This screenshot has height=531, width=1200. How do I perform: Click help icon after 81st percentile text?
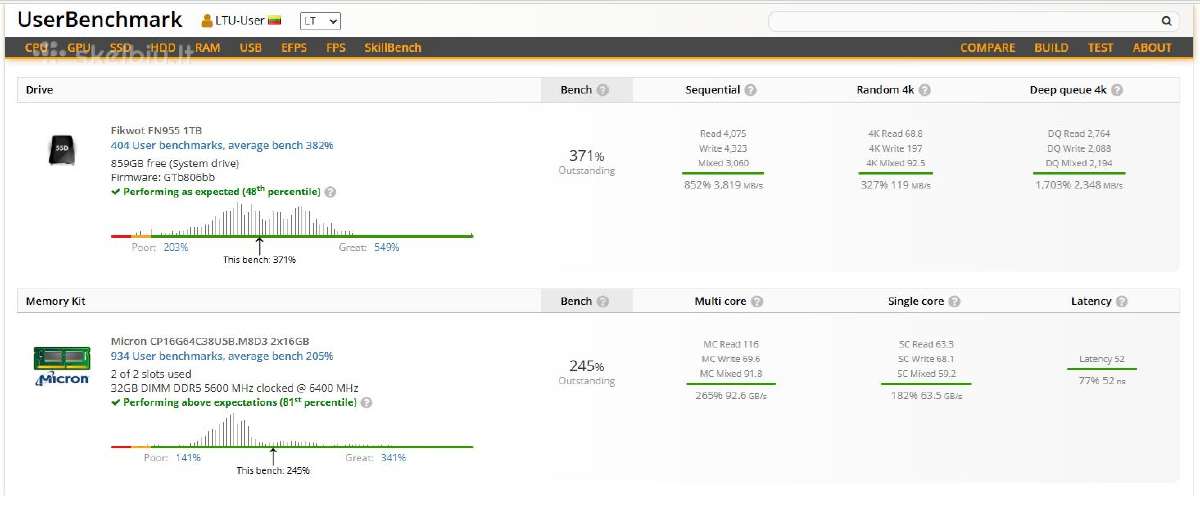click(x=366, y=403)
